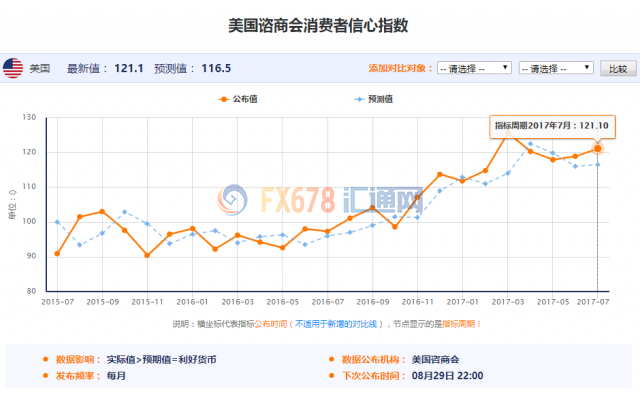
Task: Click the 2016-01 label on the x-axis
Action: [x=193, y=301]
